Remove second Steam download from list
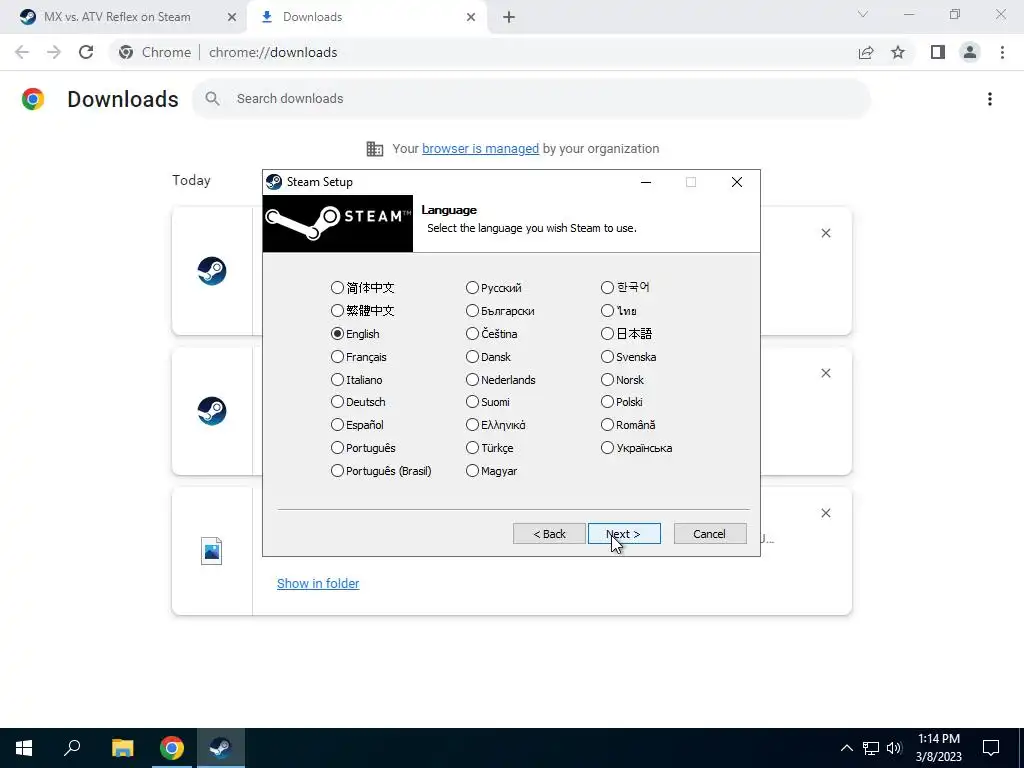1024x768 pixels. 826,373
